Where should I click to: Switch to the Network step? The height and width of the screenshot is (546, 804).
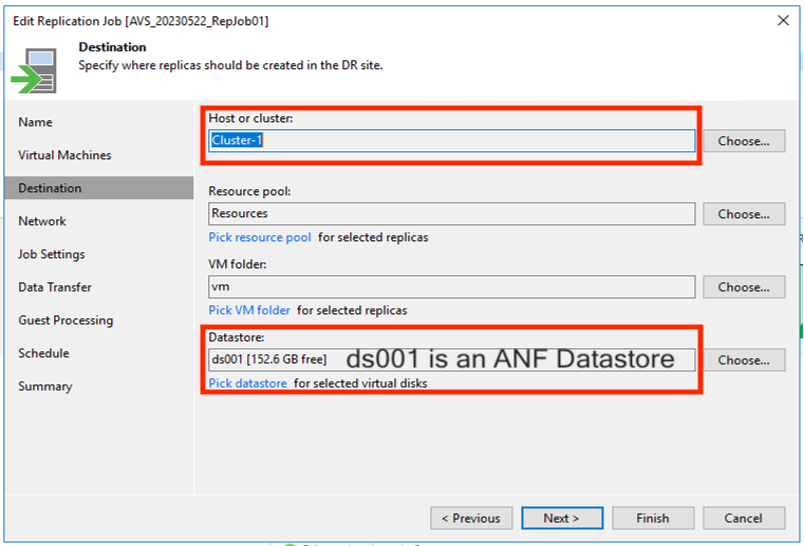coord(42,221)
